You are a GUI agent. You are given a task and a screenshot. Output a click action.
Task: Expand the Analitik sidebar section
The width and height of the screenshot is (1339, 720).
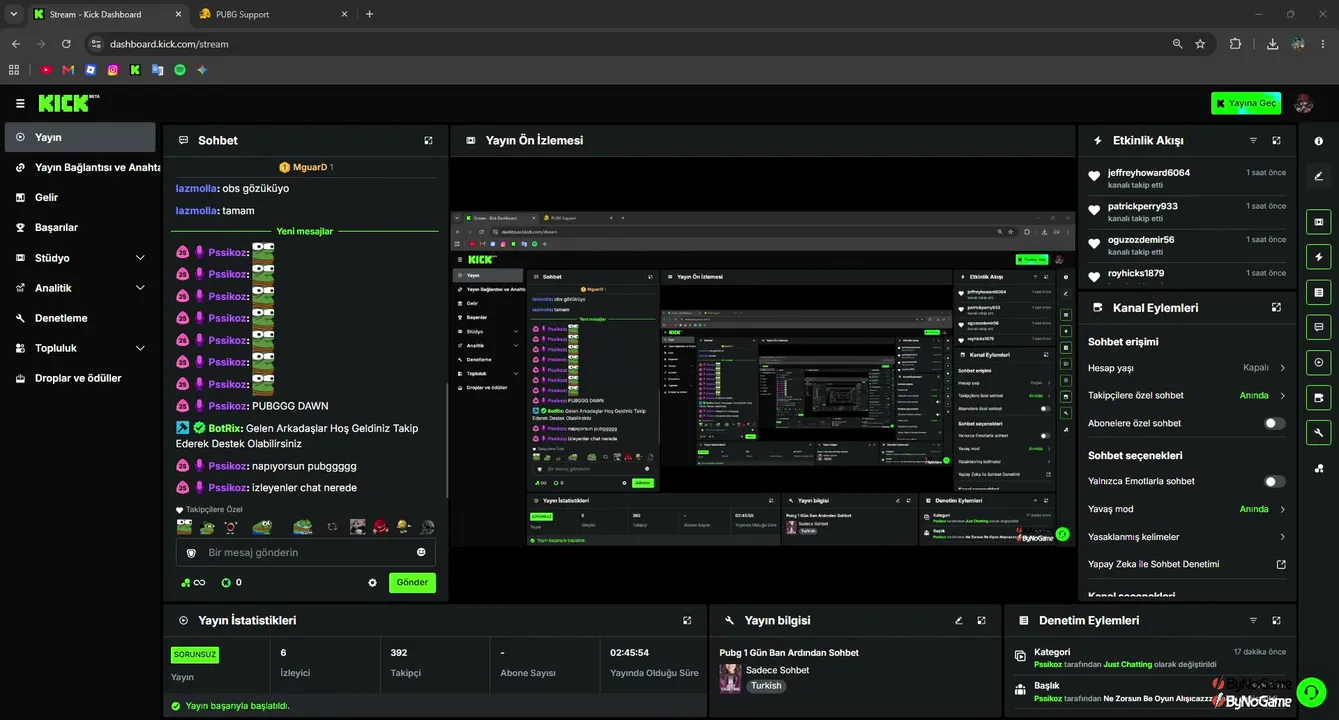(x=140, y=288)
